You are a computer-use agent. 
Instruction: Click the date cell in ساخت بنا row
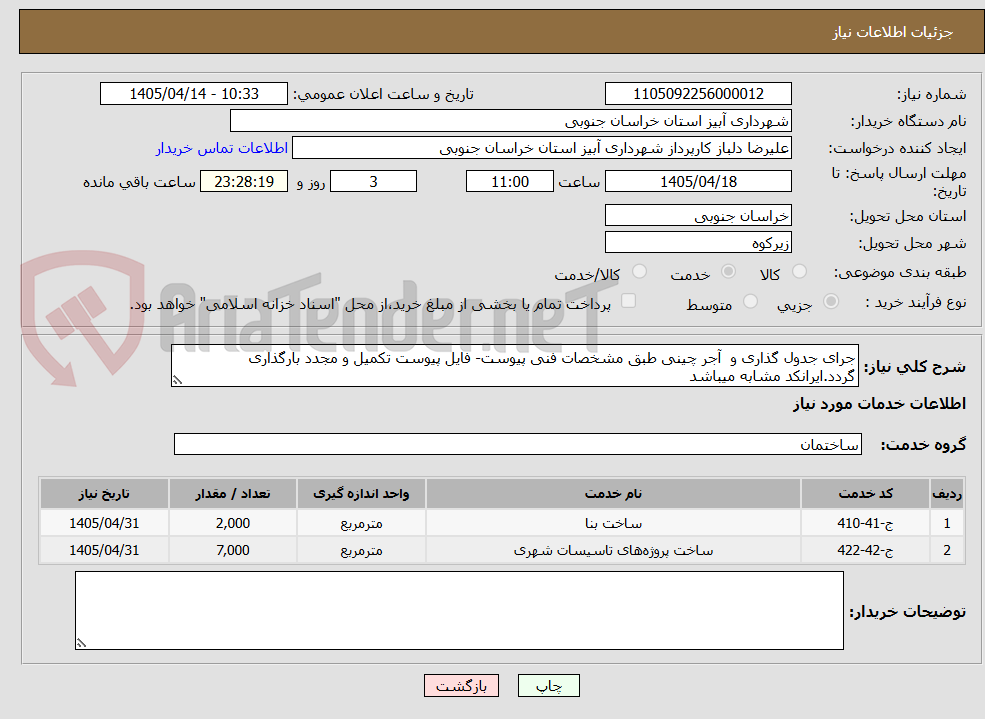(x=104, y=522)
